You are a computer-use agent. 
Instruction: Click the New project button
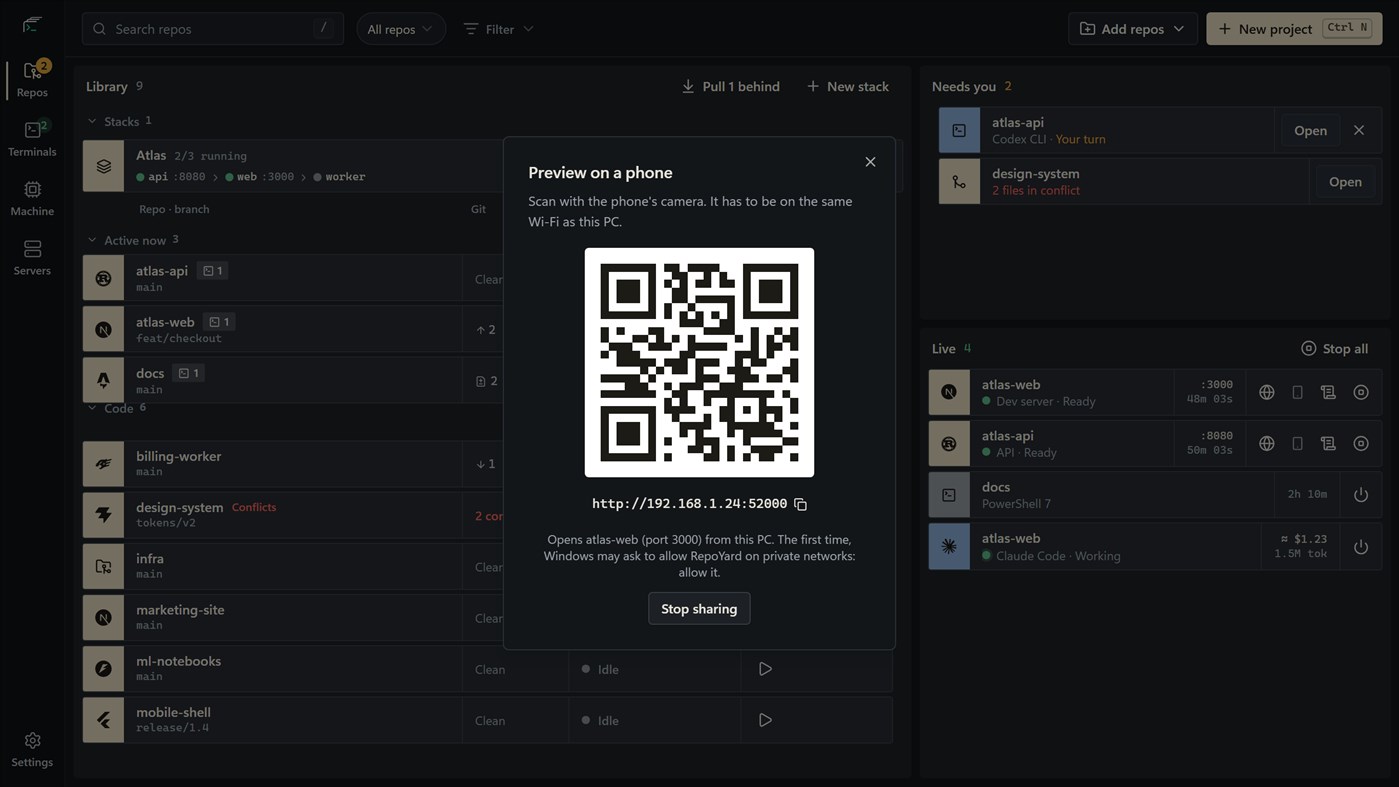pos(1294,29)
